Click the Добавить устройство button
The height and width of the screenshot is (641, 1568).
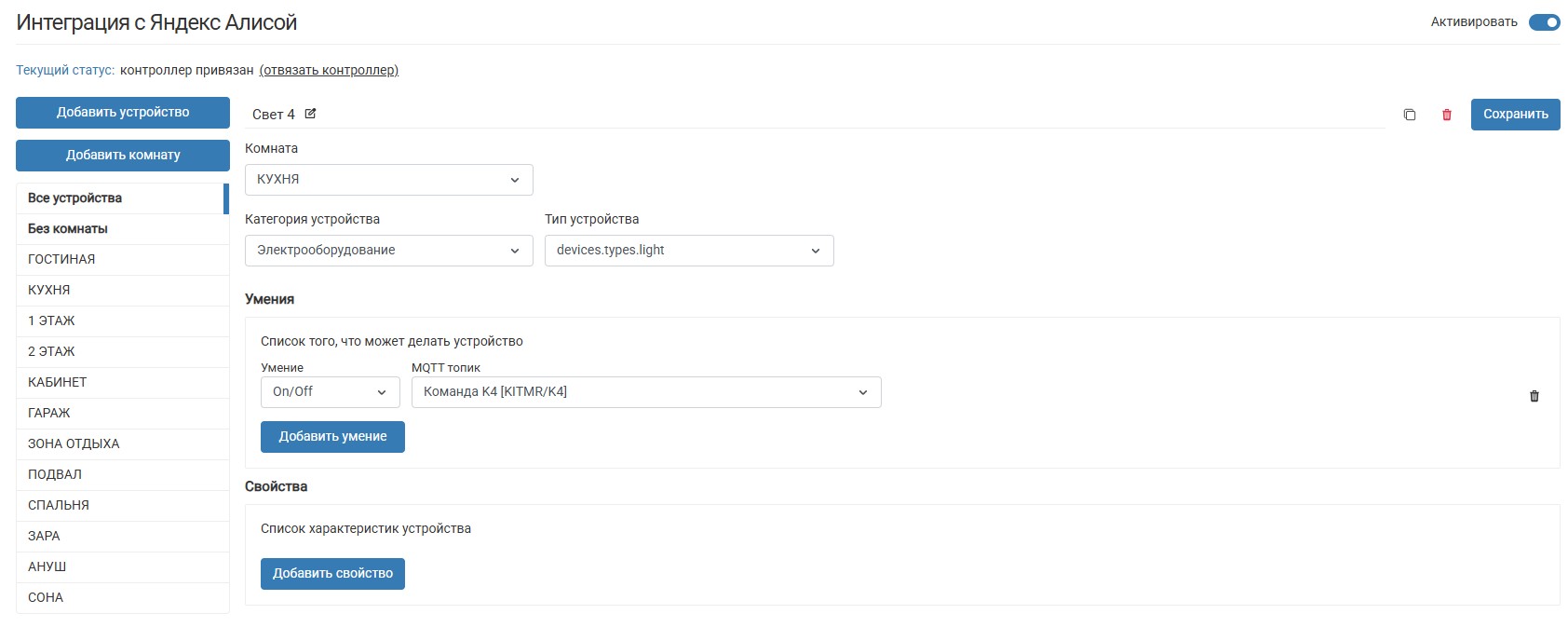(x=123, y=113)
